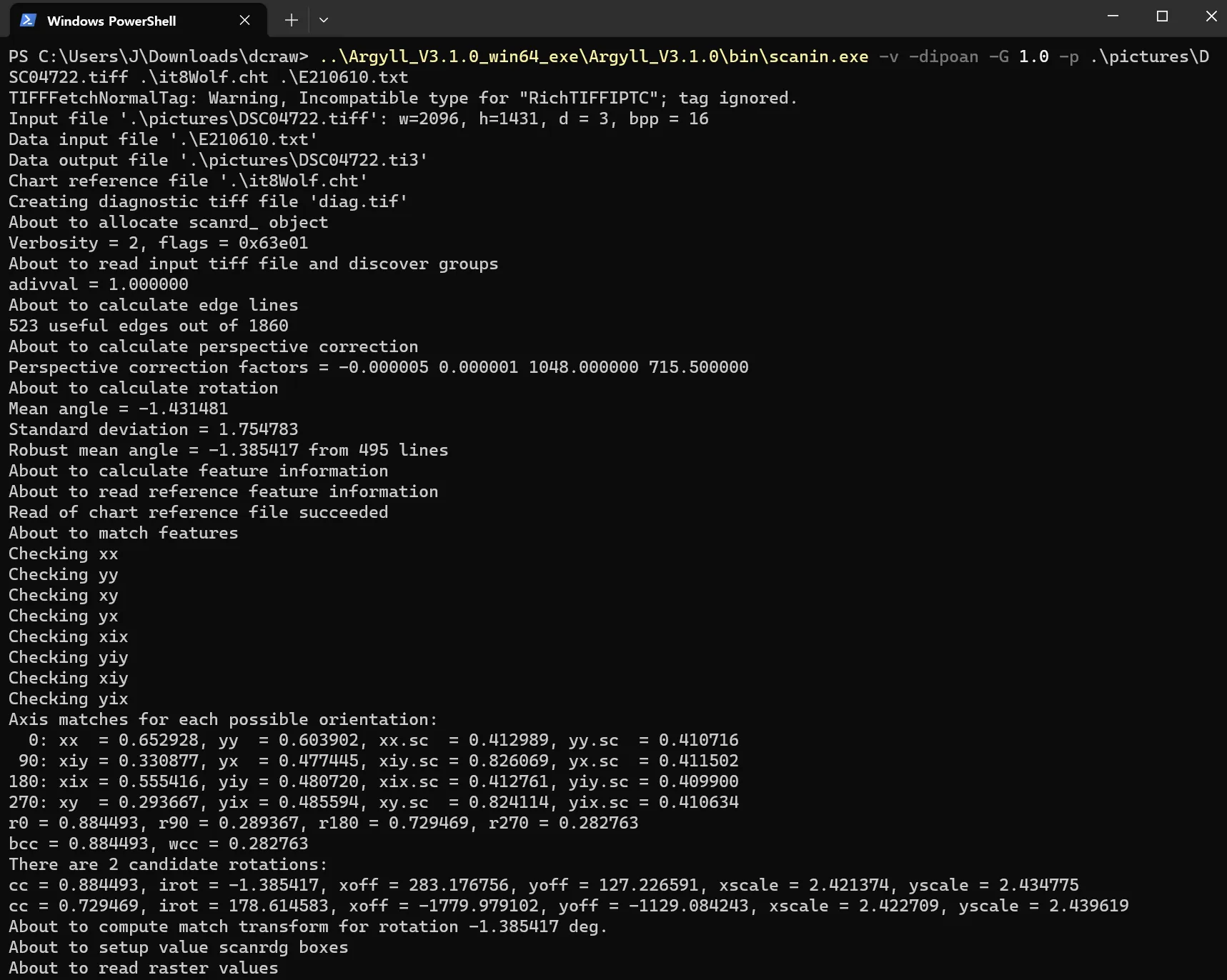Click the 'Axis matches for each possible orientation' line
The height and width of the screenshot is (980, 1227).
(x=222, y=719)
